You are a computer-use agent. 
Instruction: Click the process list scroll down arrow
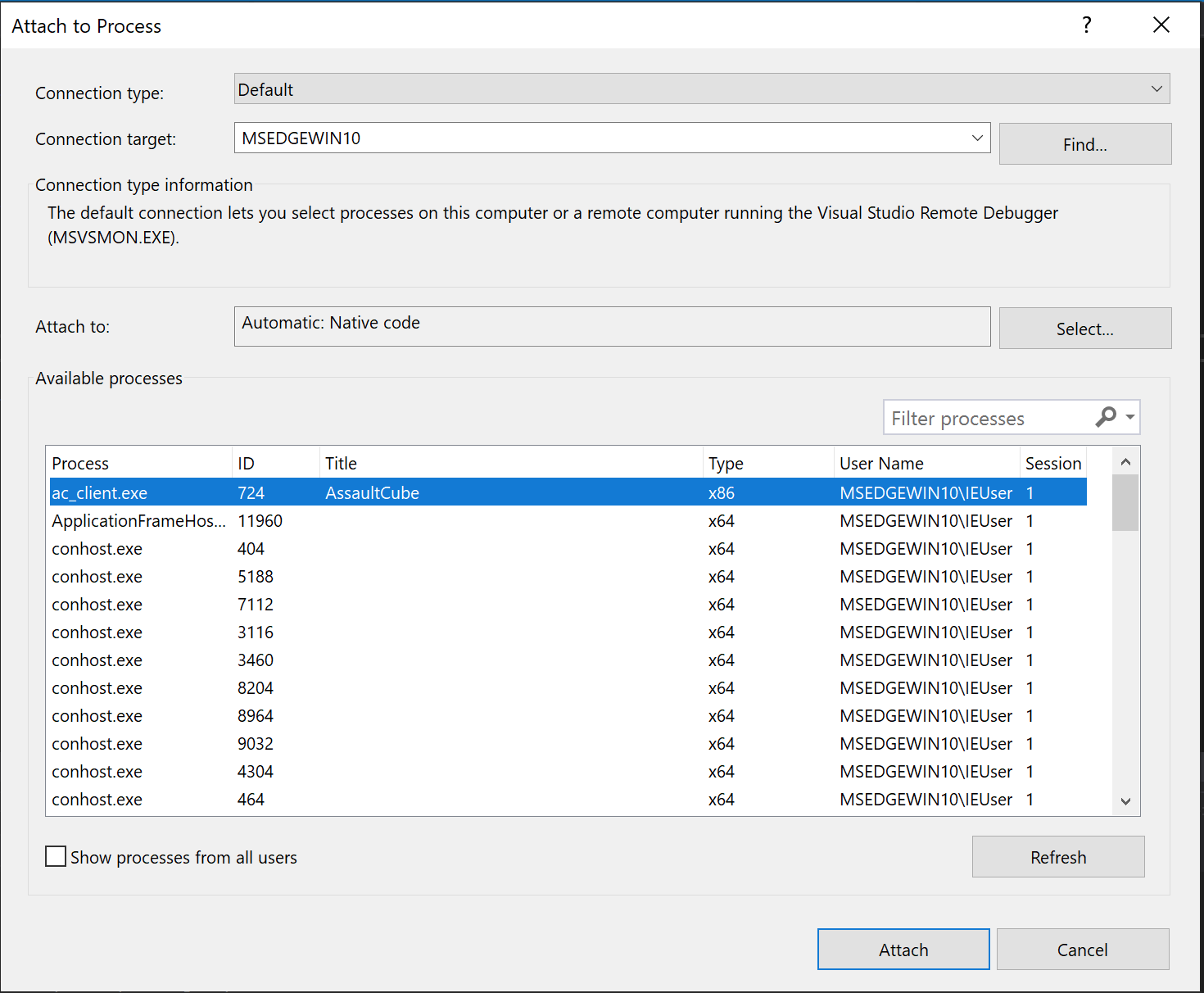tap(1125, 801)
